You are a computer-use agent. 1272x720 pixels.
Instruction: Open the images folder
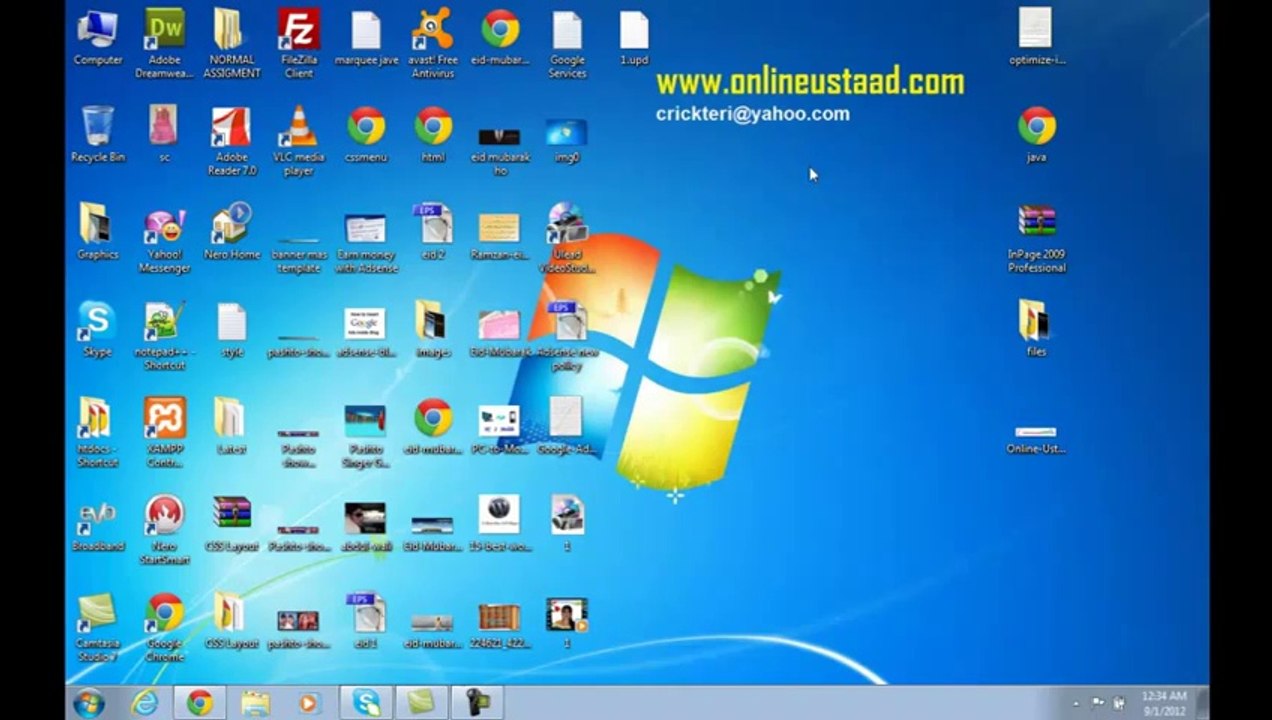click(433, 328)
